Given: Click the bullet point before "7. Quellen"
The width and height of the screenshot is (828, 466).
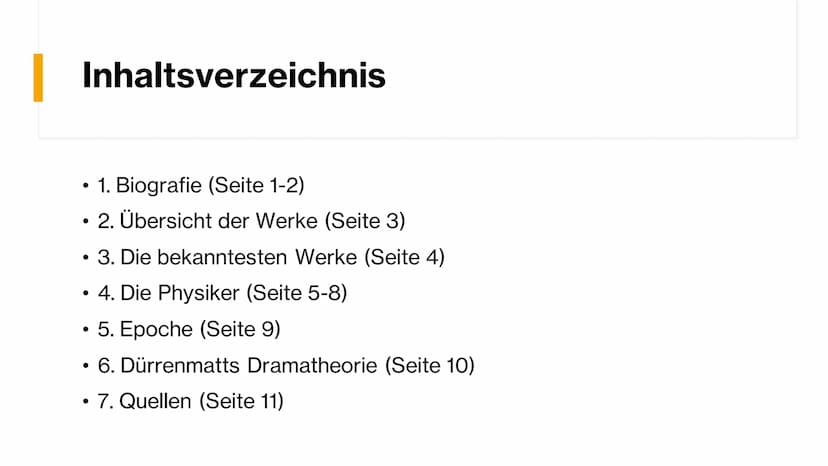Looking at the screenshot, I should point(86,402).
